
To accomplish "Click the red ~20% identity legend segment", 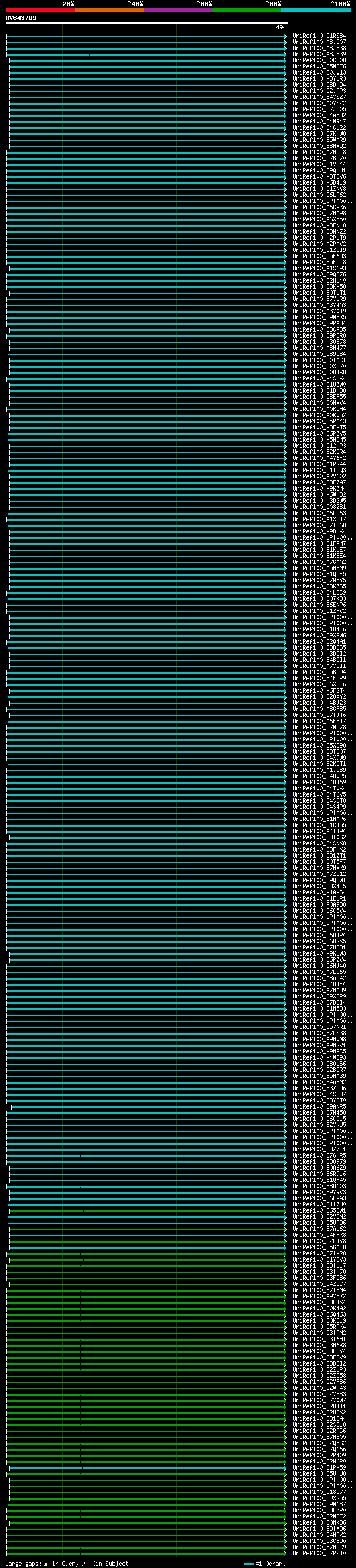I will point(40,10).
